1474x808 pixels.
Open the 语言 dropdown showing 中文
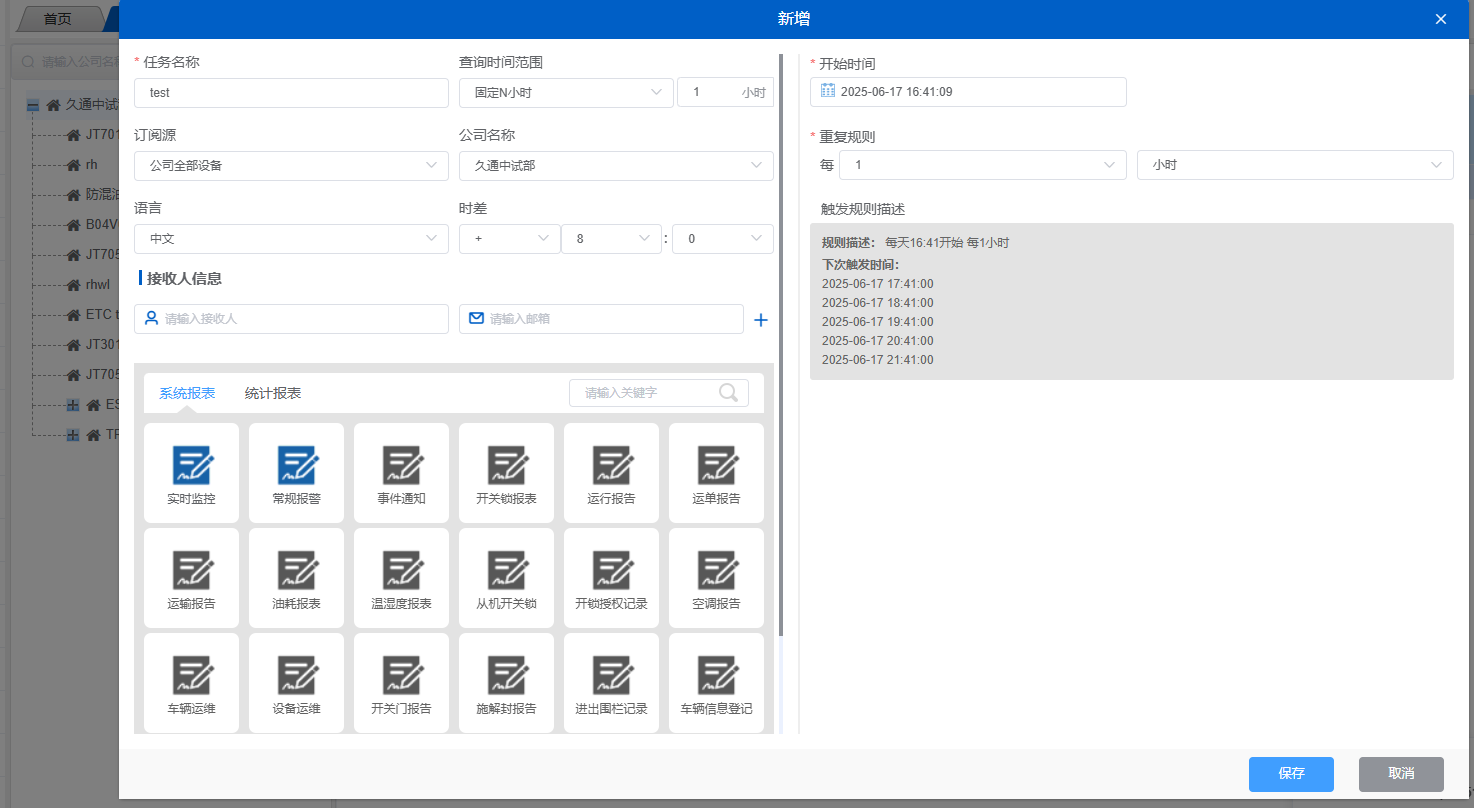291,239
